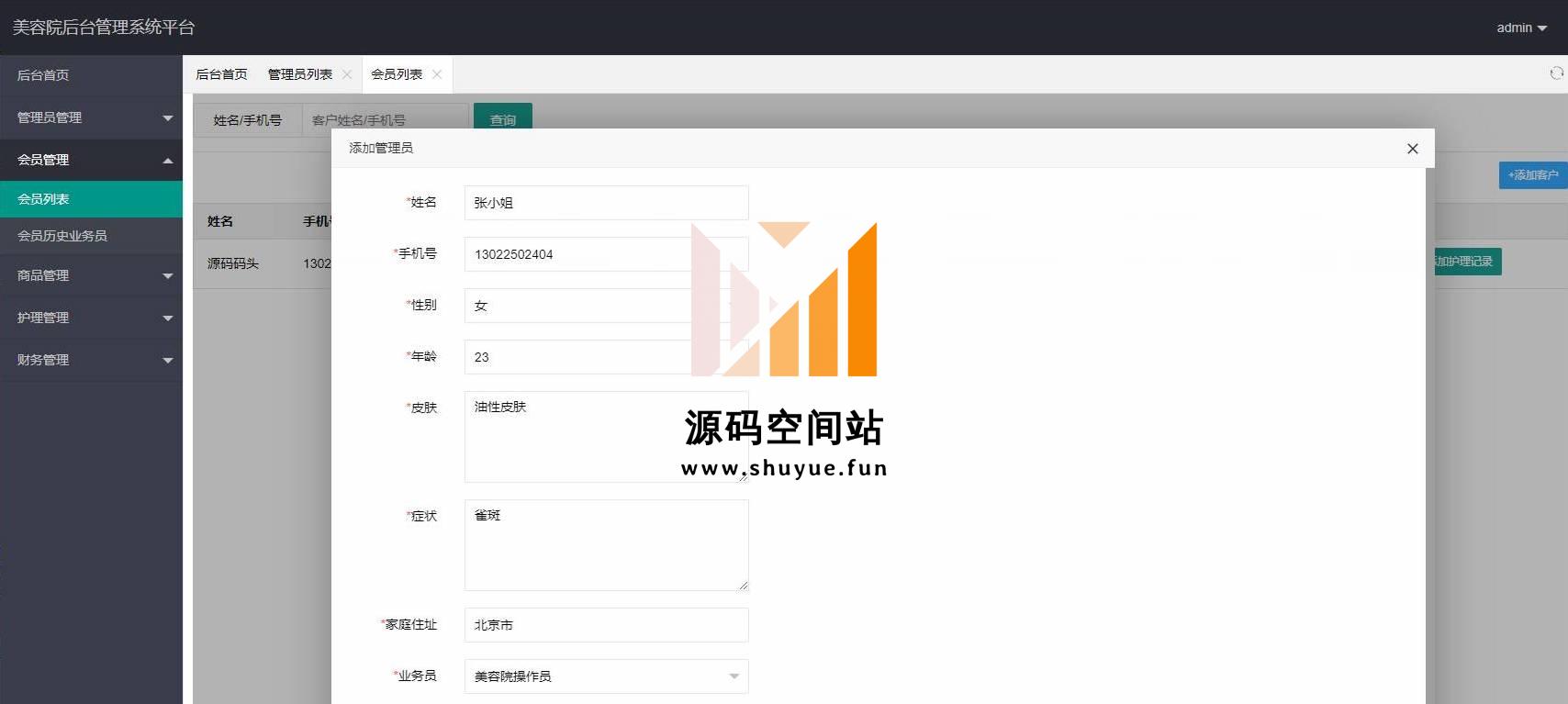Collapse 会员管理 sidebar menu

[91, 160]
